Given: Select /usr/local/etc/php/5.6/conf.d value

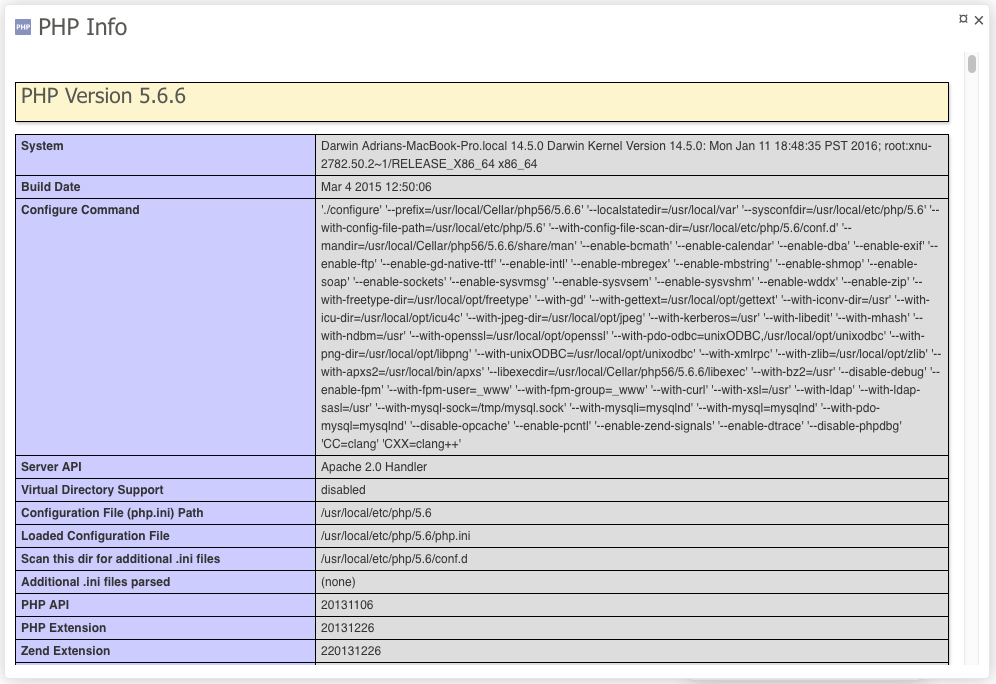Looking at the screenshot, I should 394,559.
